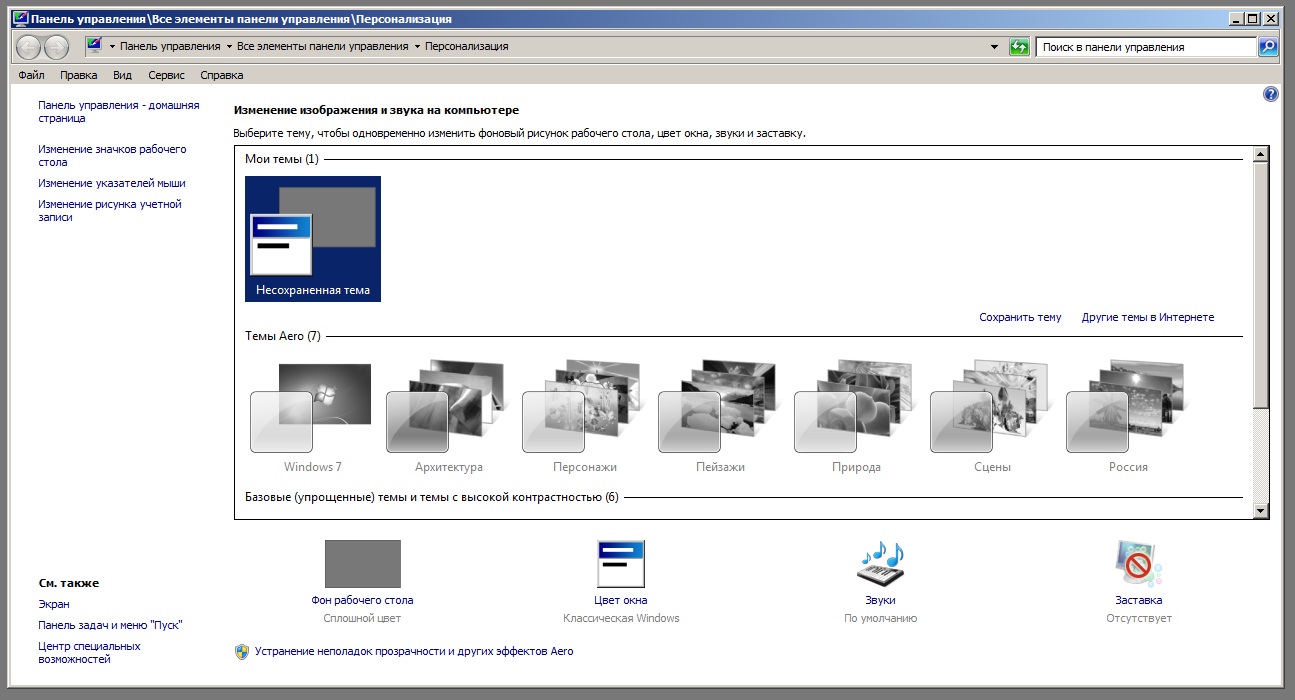This screenshot has width=1295, height=700.
Task: Click the Сохранить тему link
Action: (1020, 317)
